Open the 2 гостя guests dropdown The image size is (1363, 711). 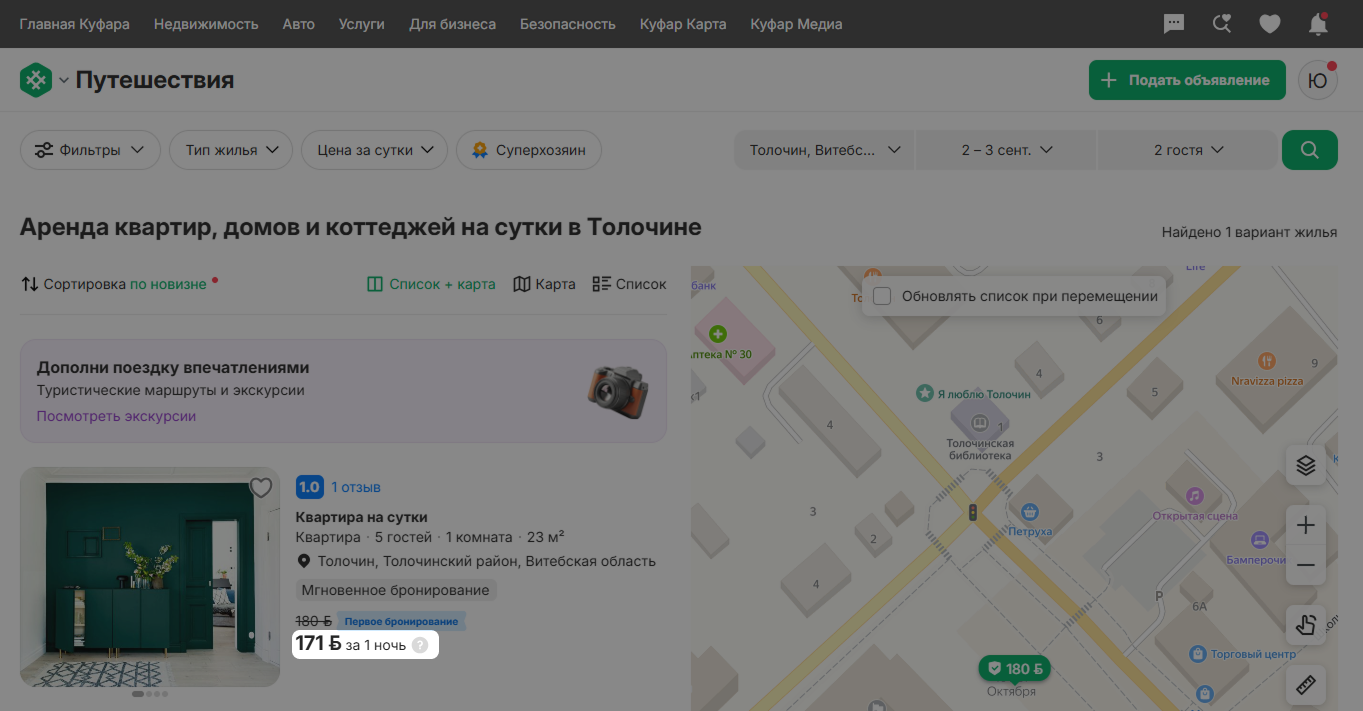1188,150
